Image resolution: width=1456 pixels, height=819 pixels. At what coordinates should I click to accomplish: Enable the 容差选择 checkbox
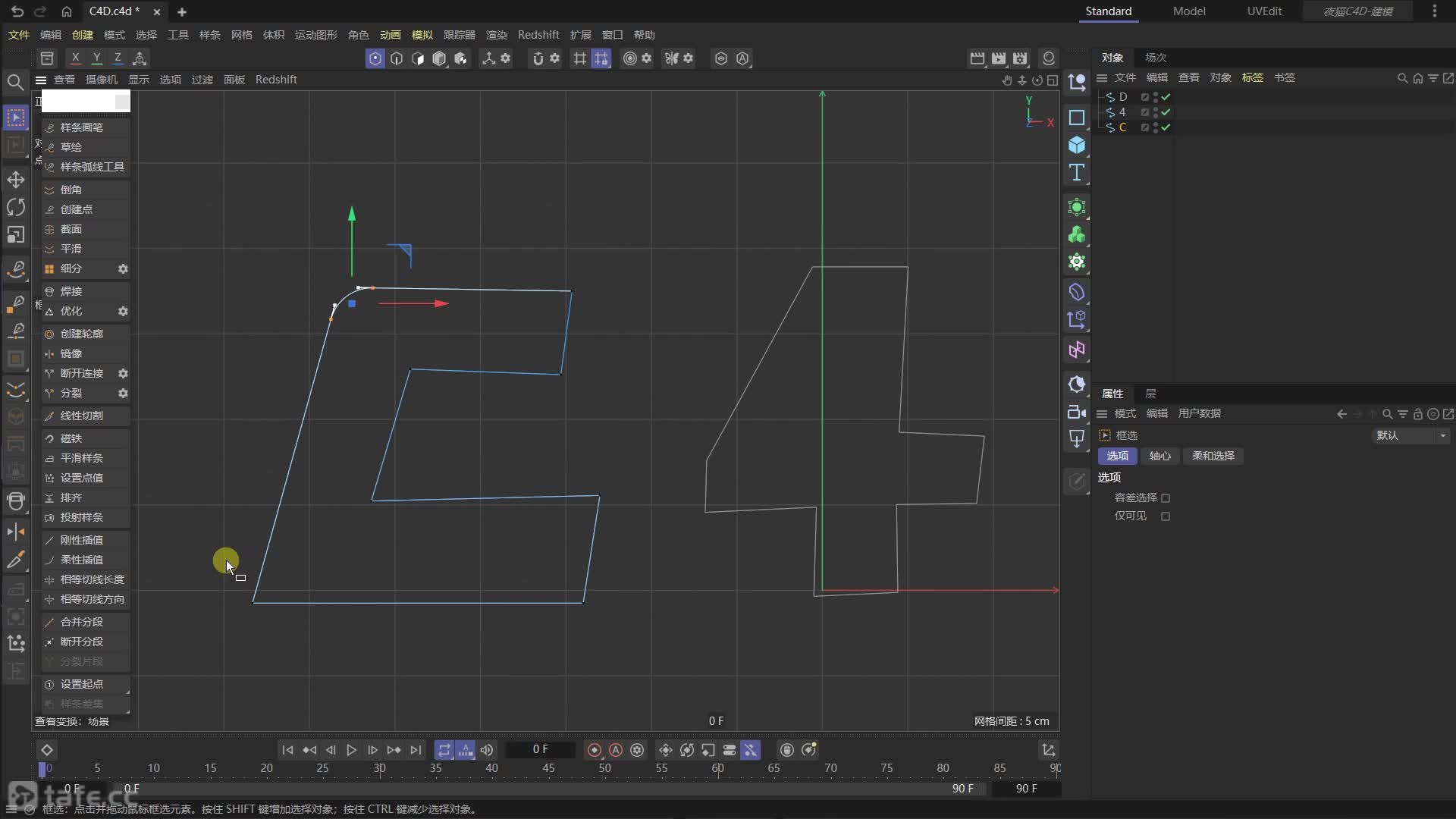1166,498
